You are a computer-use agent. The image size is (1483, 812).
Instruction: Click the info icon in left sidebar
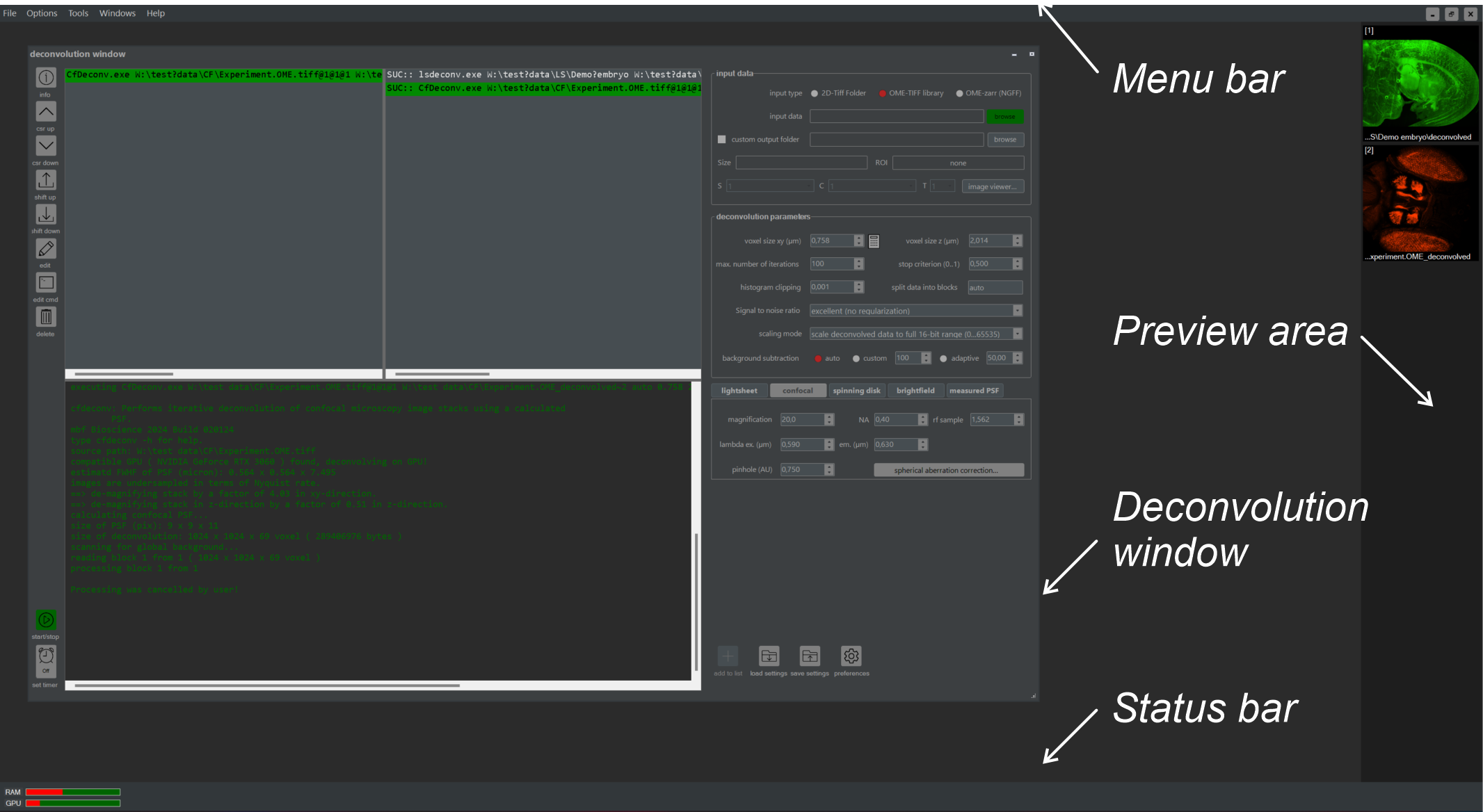[x=46, y=78]
